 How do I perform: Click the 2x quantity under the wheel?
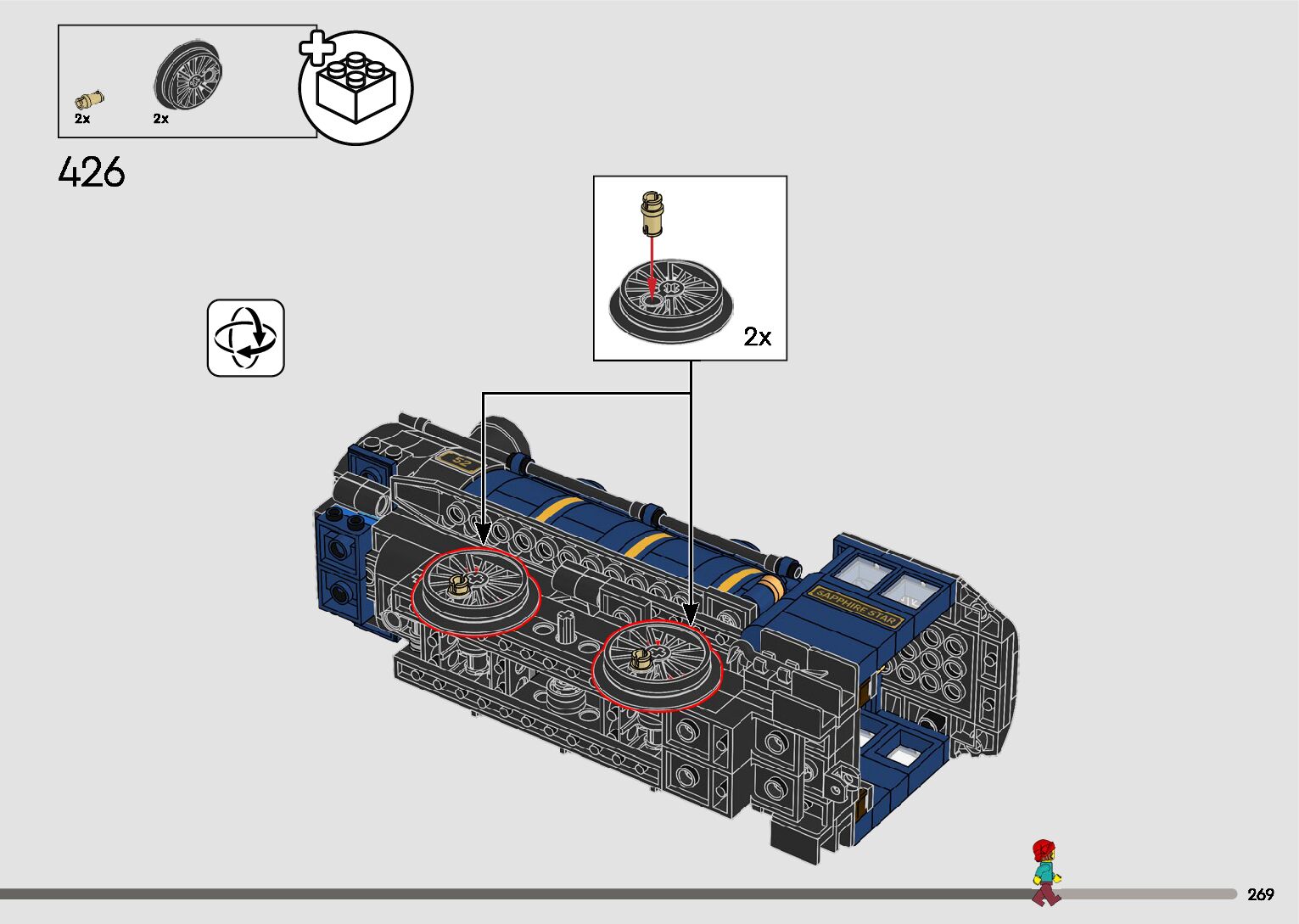point(161,119)
